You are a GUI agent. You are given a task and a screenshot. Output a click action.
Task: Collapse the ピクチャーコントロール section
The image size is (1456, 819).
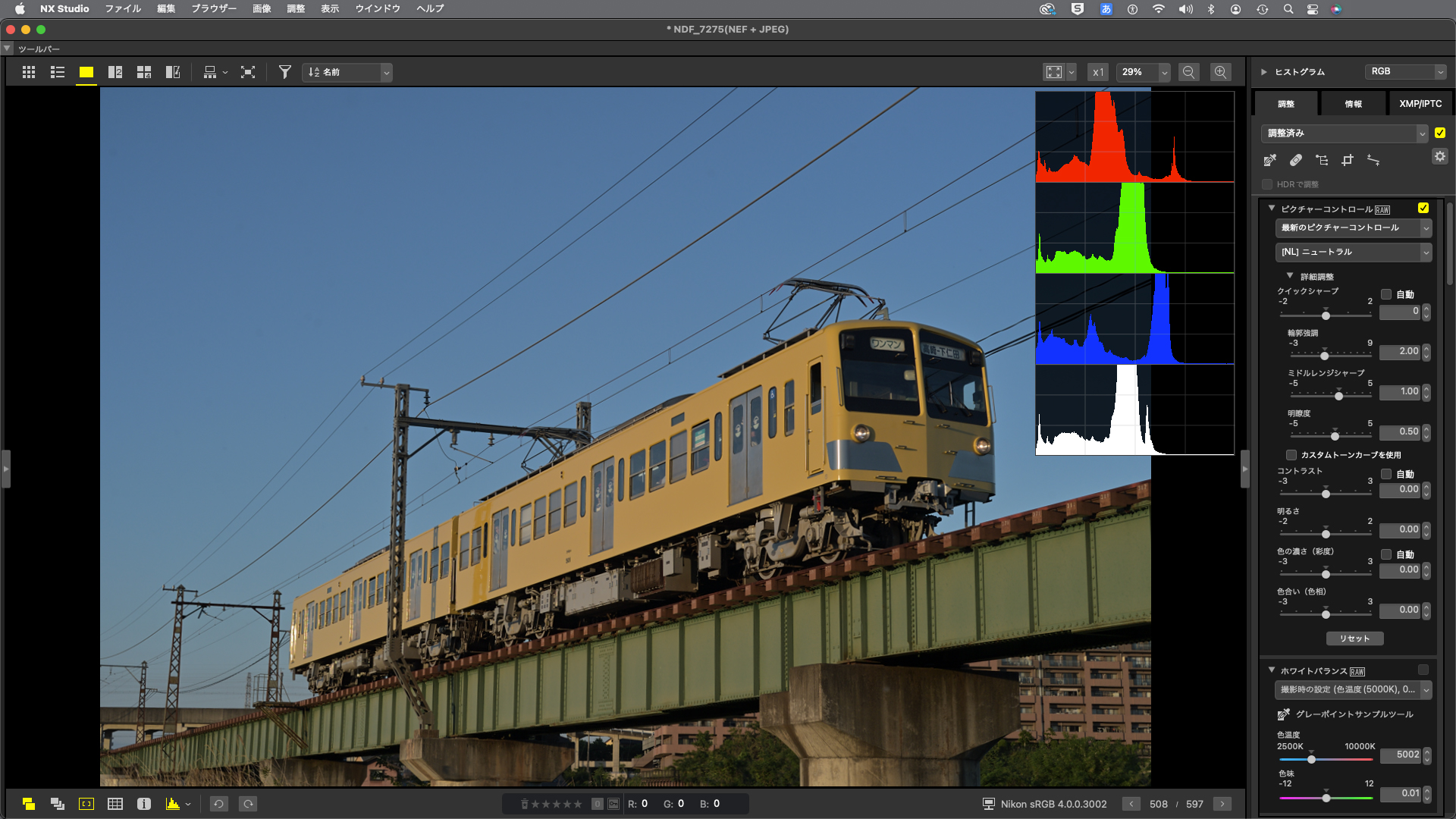click(1272, 208)
